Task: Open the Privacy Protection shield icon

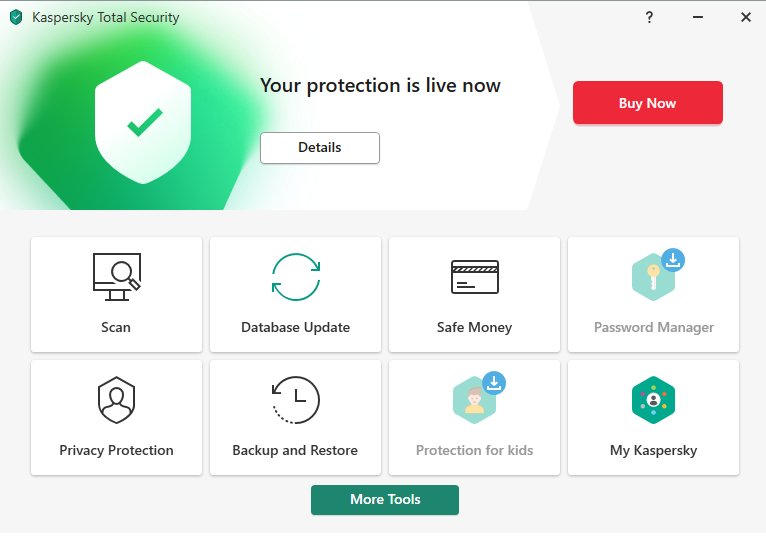Action: [x=116, y=400]
